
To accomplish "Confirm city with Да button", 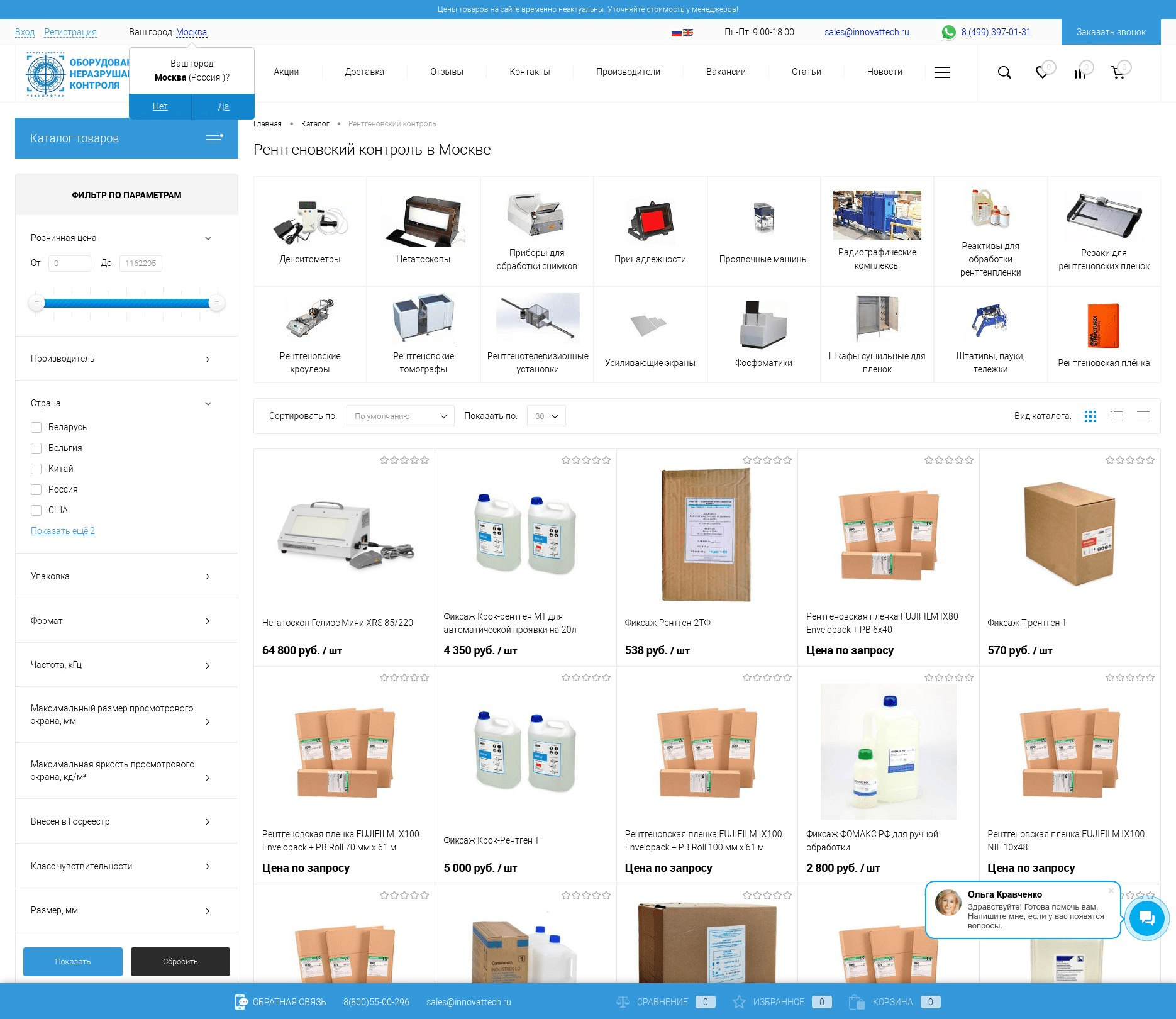I will click(x=223, y=106).
